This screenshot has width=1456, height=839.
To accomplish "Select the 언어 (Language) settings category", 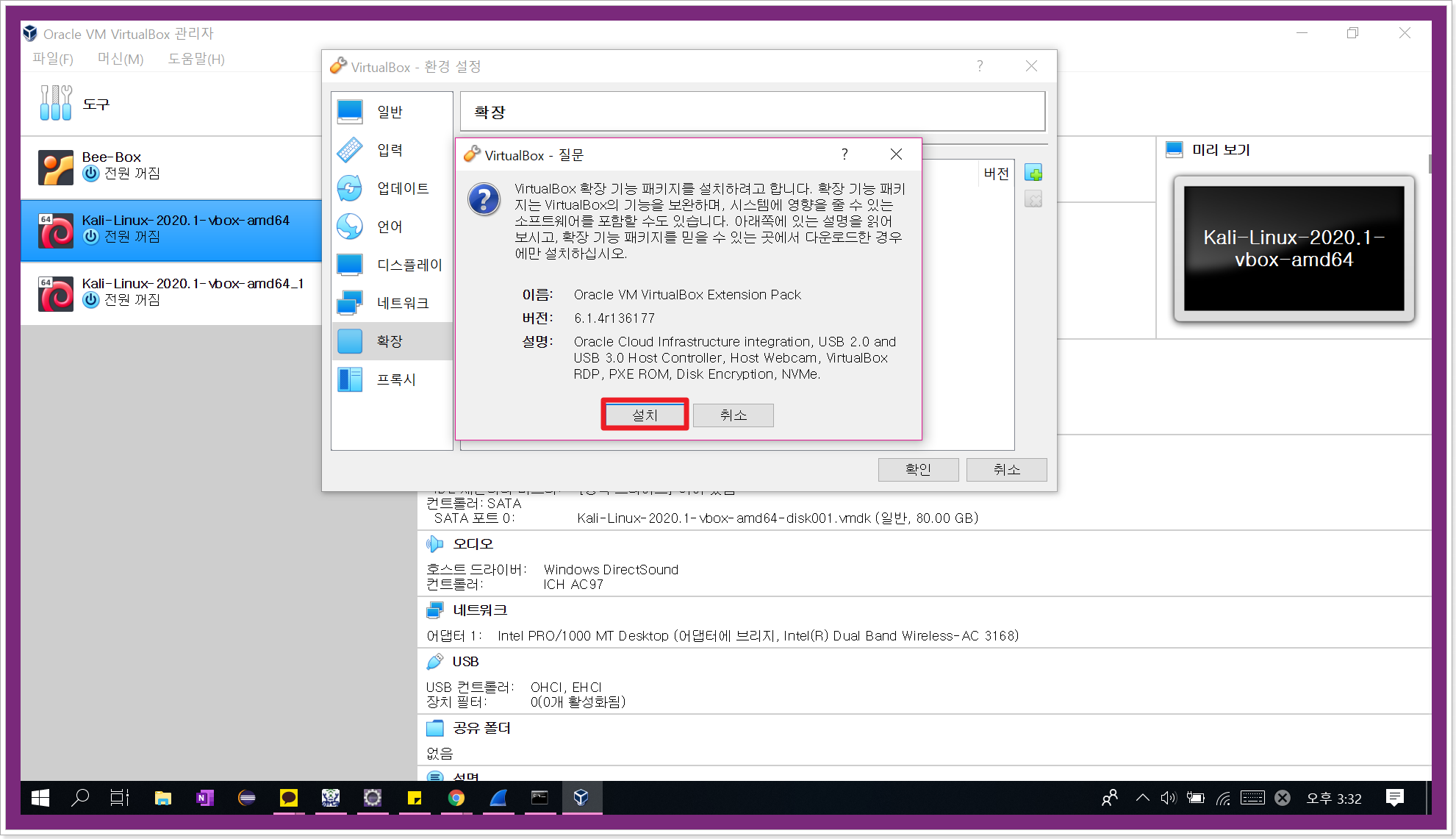I will [x=390, y=226].
